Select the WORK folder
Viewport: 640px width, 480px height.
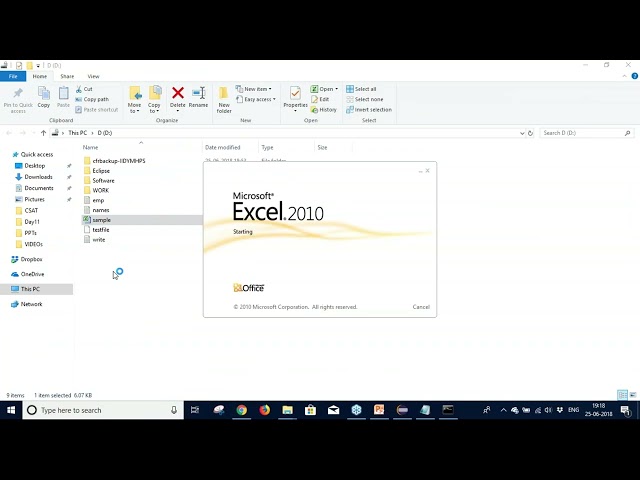click(96, 190)
